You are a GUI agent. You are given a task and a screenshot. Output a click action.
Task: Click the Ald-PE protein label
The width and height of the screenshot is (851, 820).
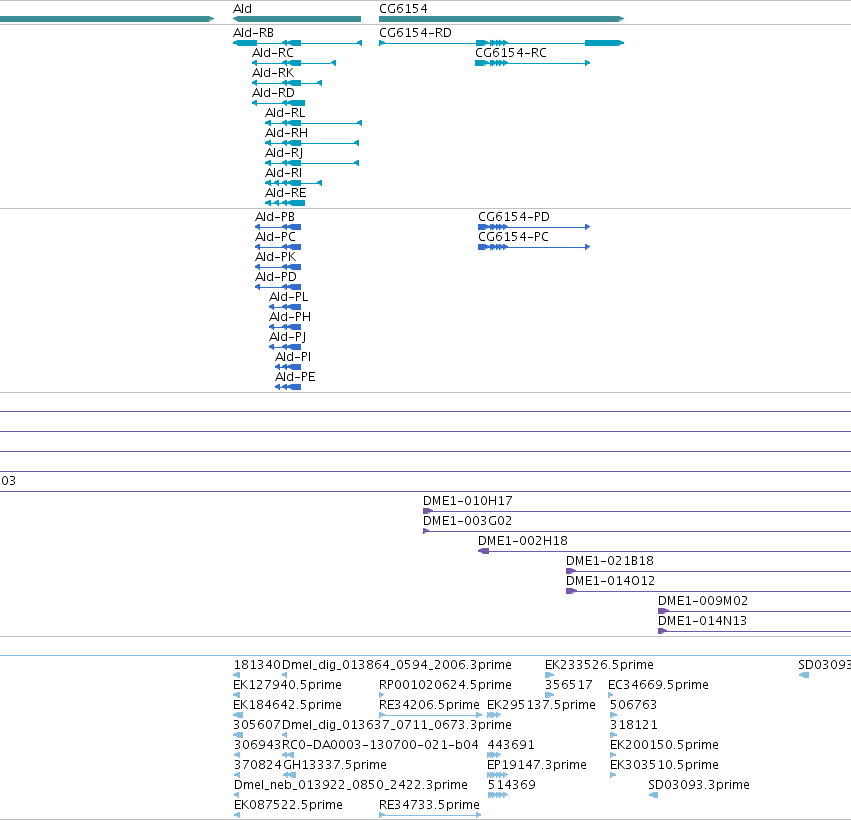point(295,377)
